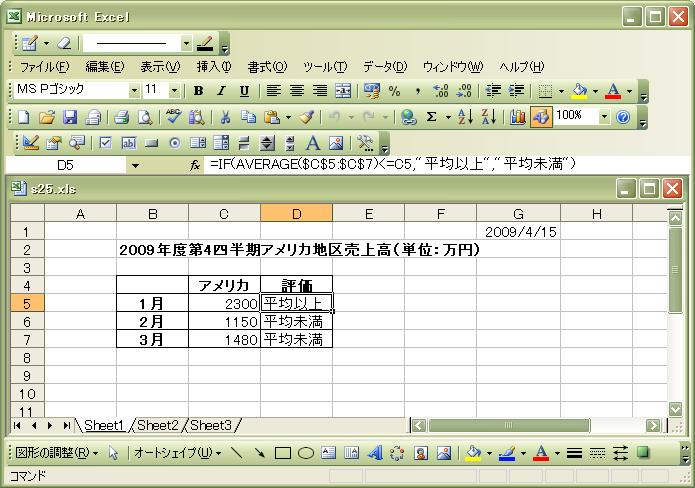
Task: Expand the font name dropdown
Action: (134, 91)
